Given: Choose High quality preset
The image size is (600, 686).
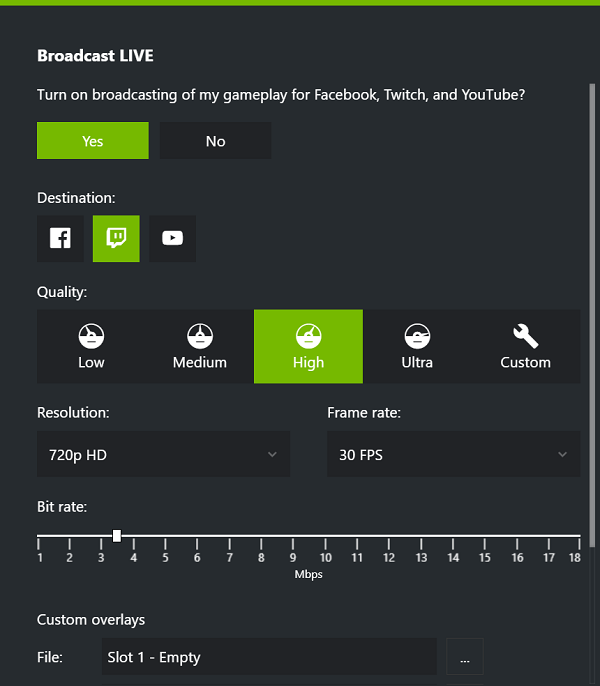Looking at the screenshot, I should (309, 346).
